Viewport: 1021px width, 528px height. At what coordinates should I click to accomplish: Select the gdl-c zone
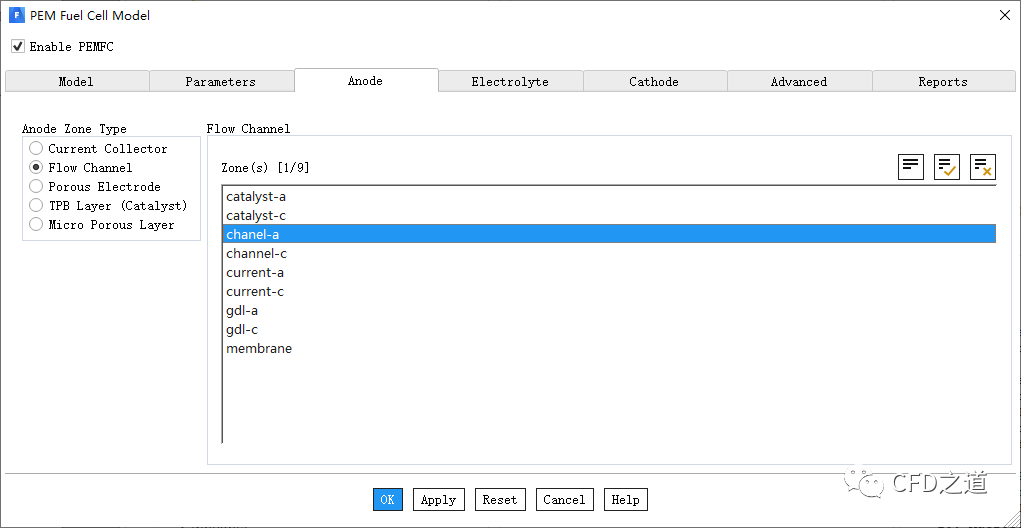609,329
